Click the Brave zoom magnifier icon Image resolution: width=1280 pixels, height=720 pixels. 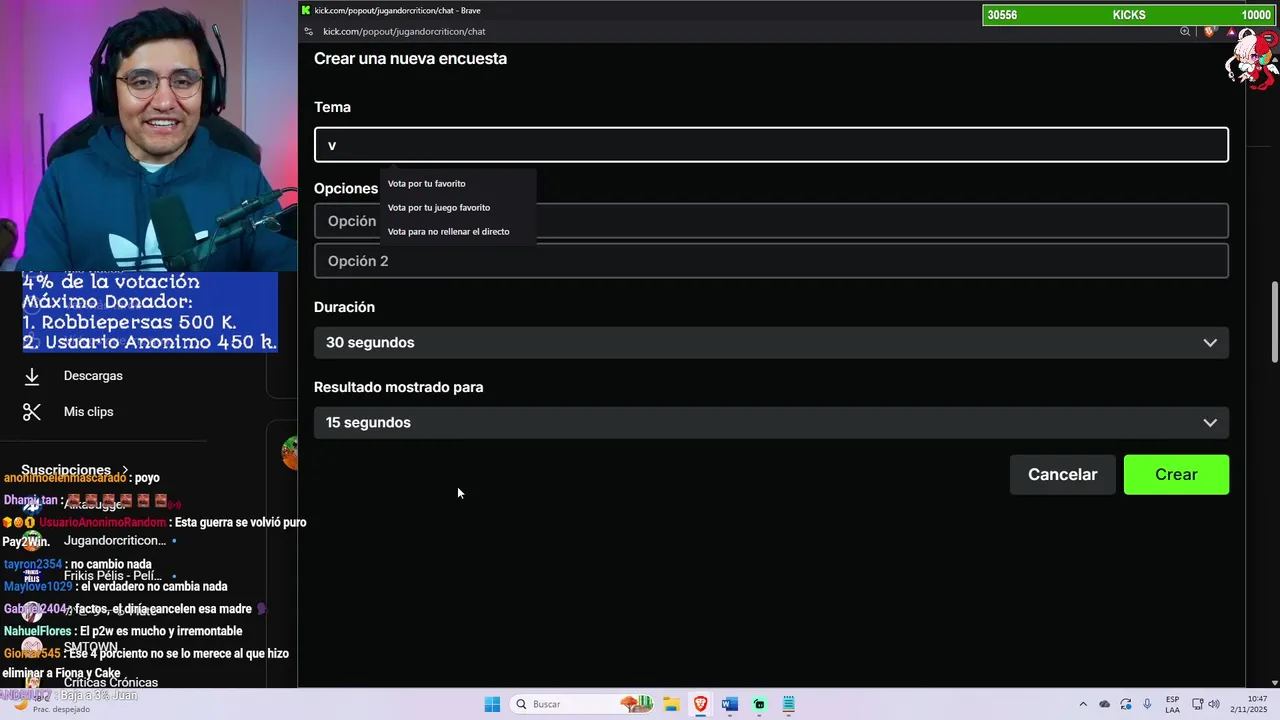click(x=1185, y=32)
